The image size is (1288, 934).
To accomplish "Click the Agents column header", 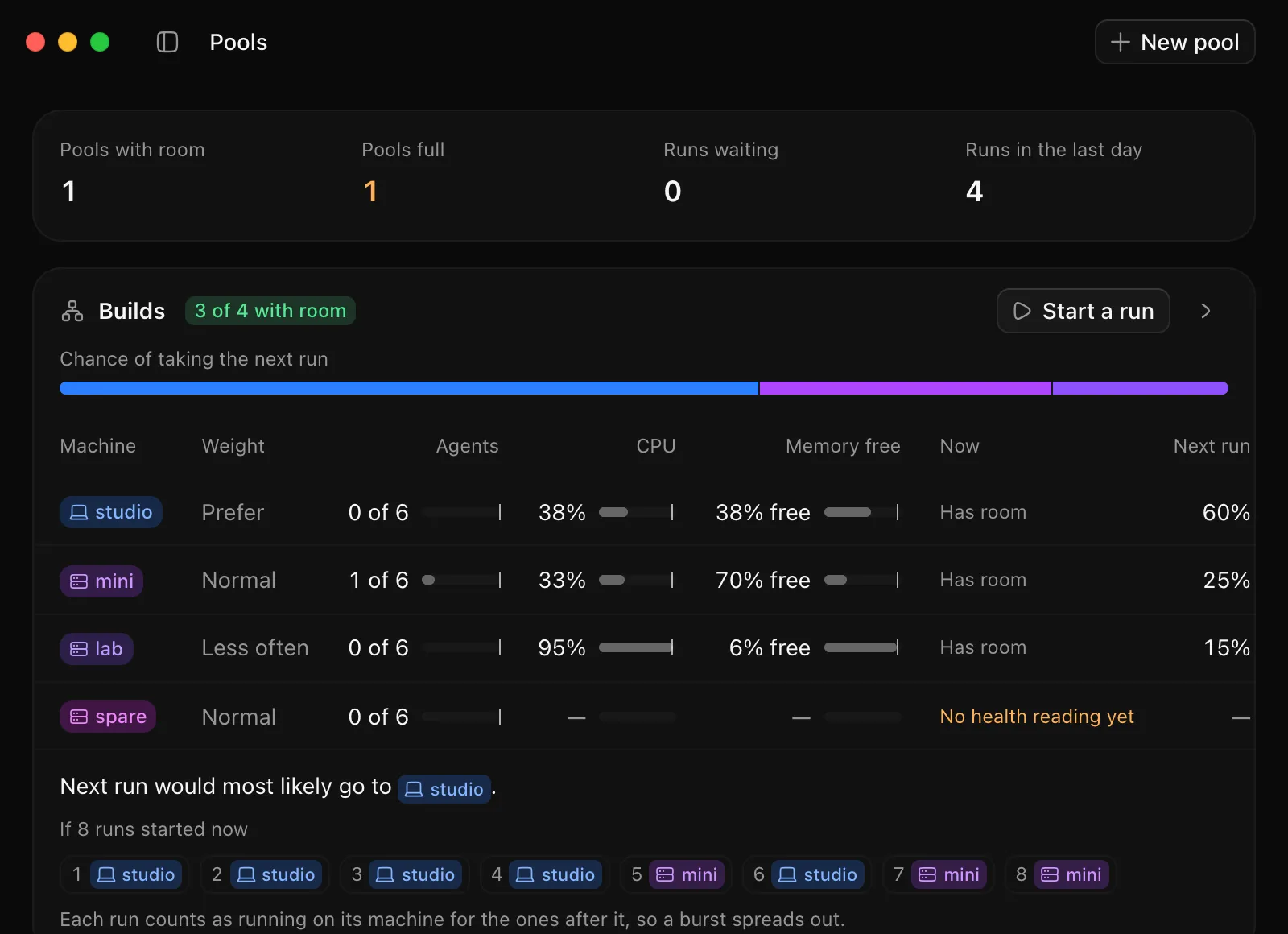I will pos(467,446).
